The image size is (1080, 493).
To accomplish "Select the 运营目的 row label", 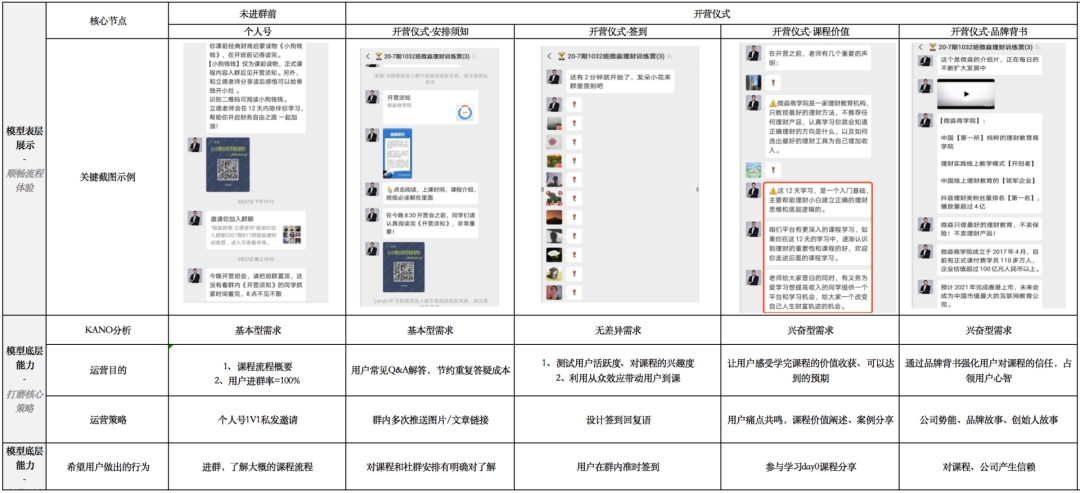I will pyautogui.click(x=108, y=370).
